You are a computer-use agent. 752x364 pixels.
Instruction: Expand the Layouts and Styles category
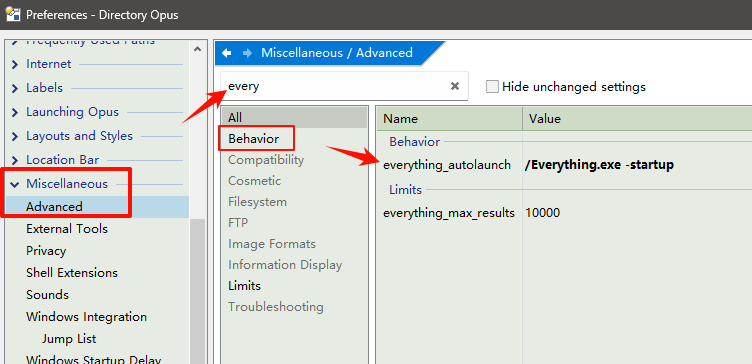pyautogui.click(x=15, y=136)
